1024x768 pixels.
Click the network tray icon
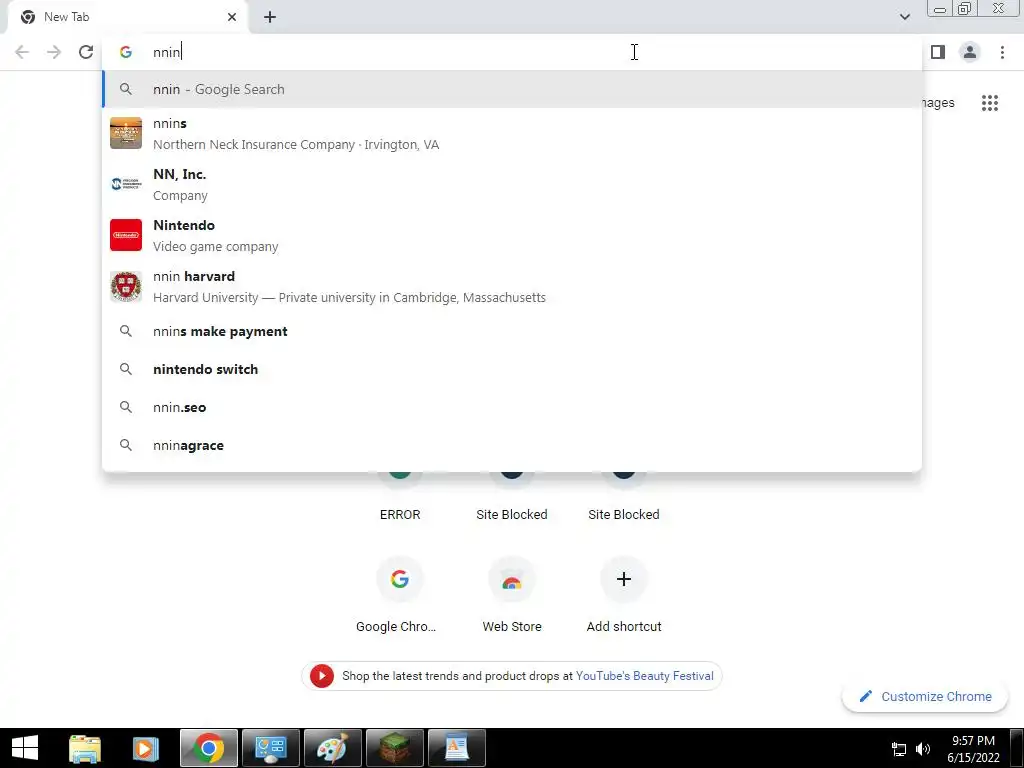click(899, 749)
